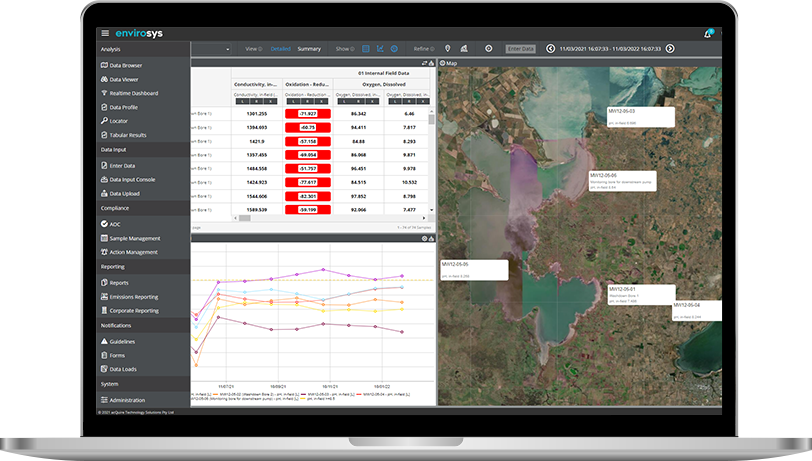Viewport: 812px width, 461px height.
Task: Open the hamburger menu beside envirosys logo
Action: coord(106,33)
